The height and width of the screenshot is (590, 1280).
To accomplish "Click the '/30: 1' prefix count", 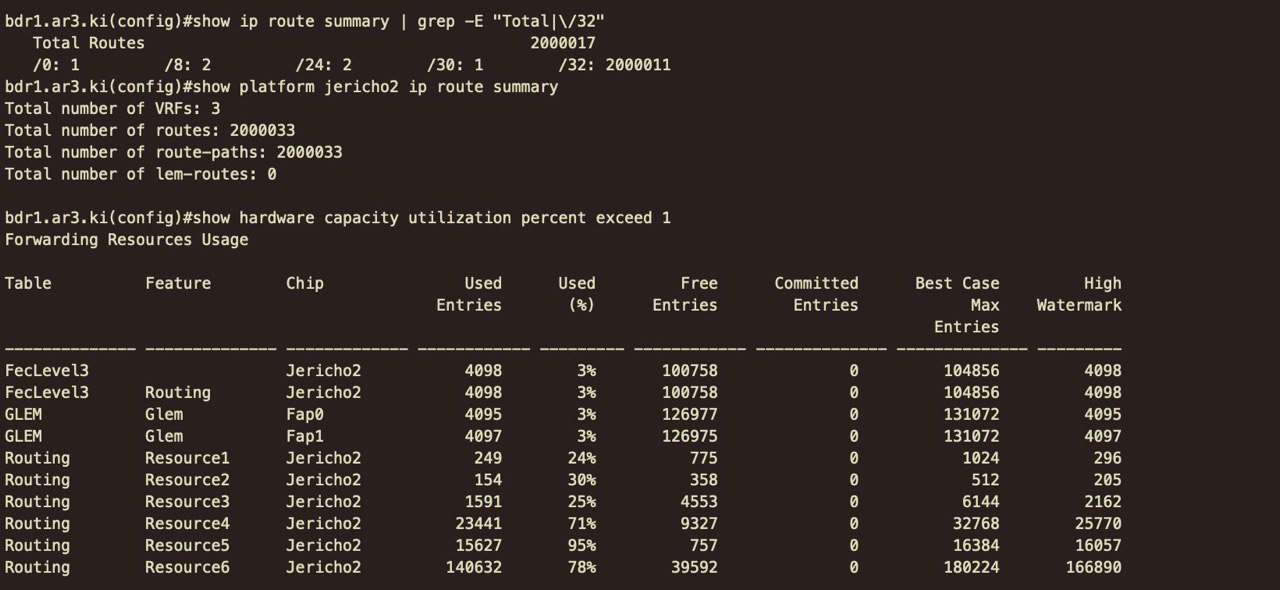I will click(455, 65).
